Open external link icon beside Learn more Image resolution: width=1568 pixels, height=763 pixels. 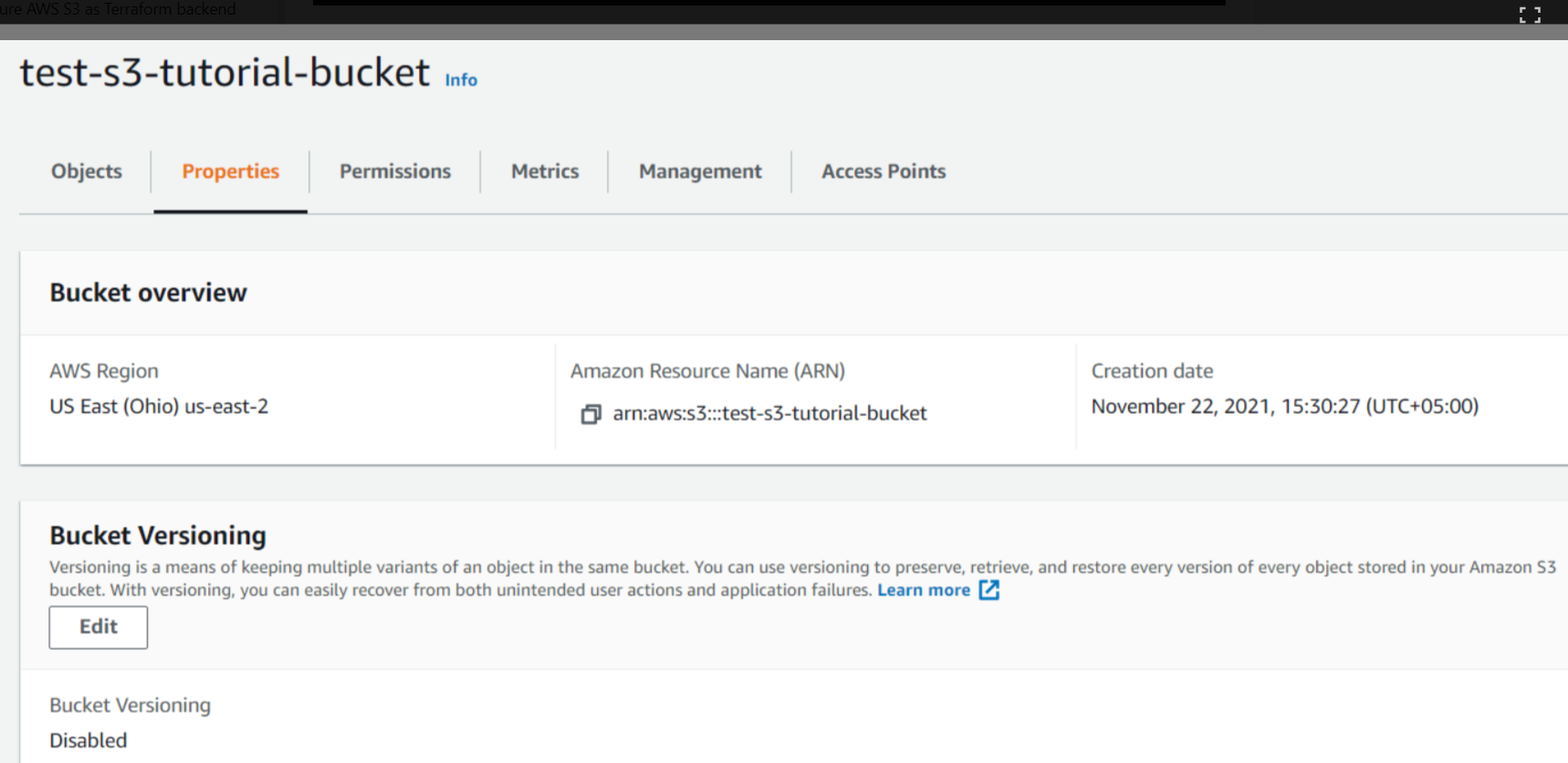pos(989,591)
